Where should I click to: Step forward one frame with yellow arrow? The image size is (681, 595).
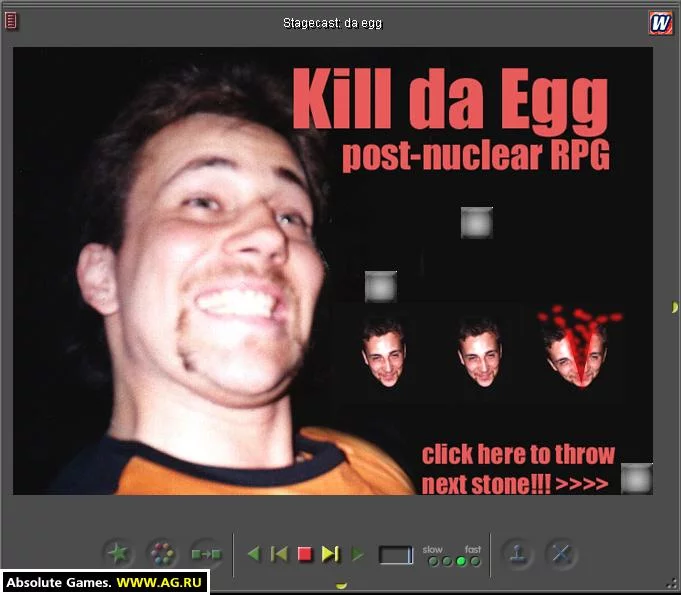pyautogui.click(x=330, y=554)
